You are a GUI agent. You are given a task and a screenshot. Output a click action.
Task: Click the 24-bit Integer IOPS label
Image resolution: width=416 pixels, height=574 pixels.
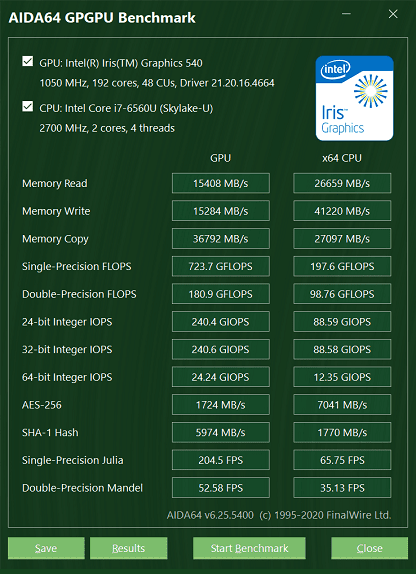click(67, 322)
